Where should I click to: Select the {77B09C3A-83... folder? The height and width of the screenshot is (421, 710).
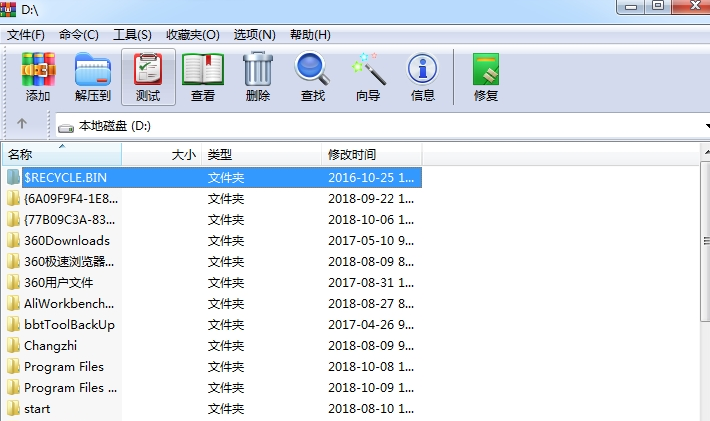coord(69,220)
